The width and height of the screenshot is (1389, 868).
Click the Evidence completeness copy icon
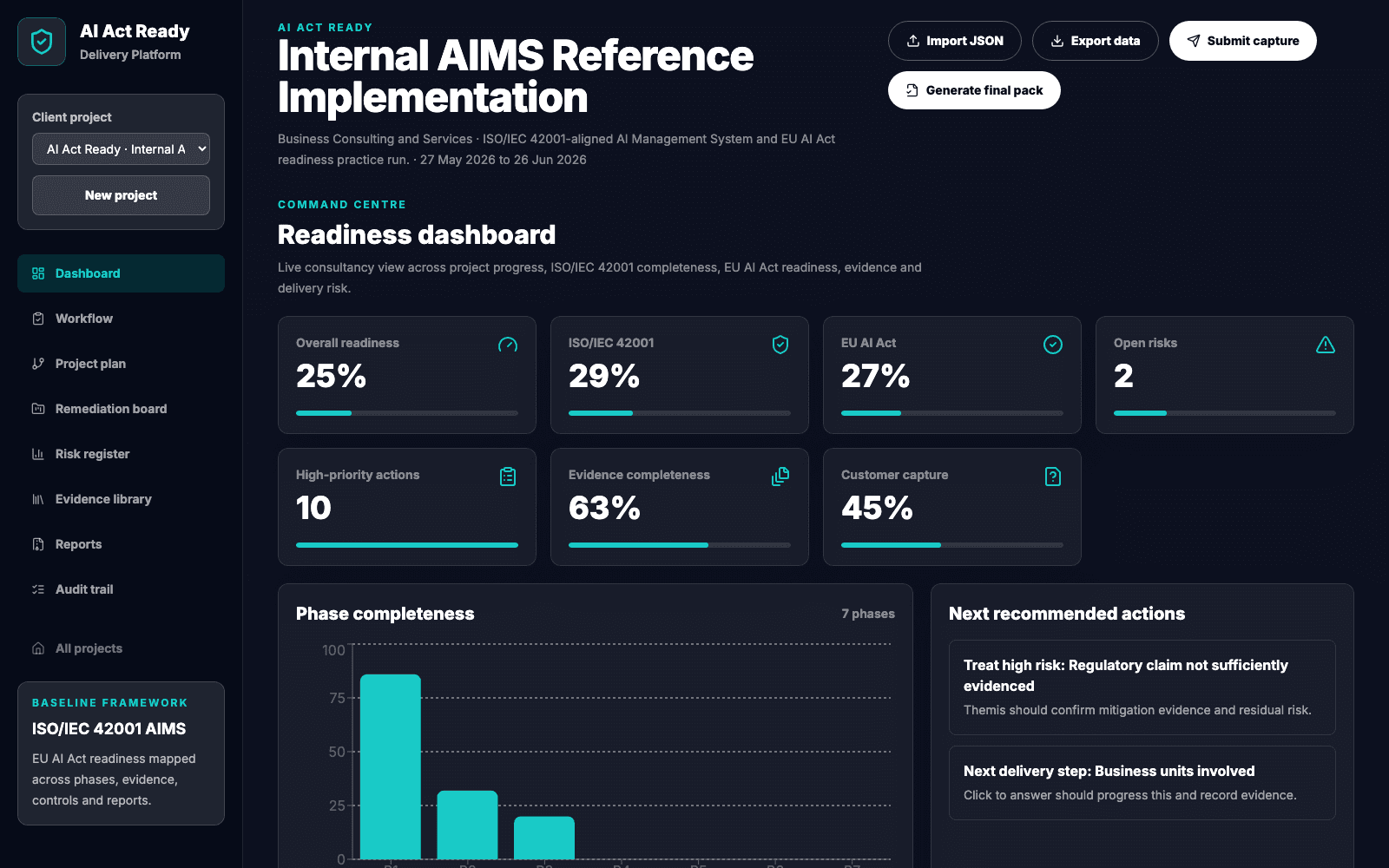[x=780, y=477]
